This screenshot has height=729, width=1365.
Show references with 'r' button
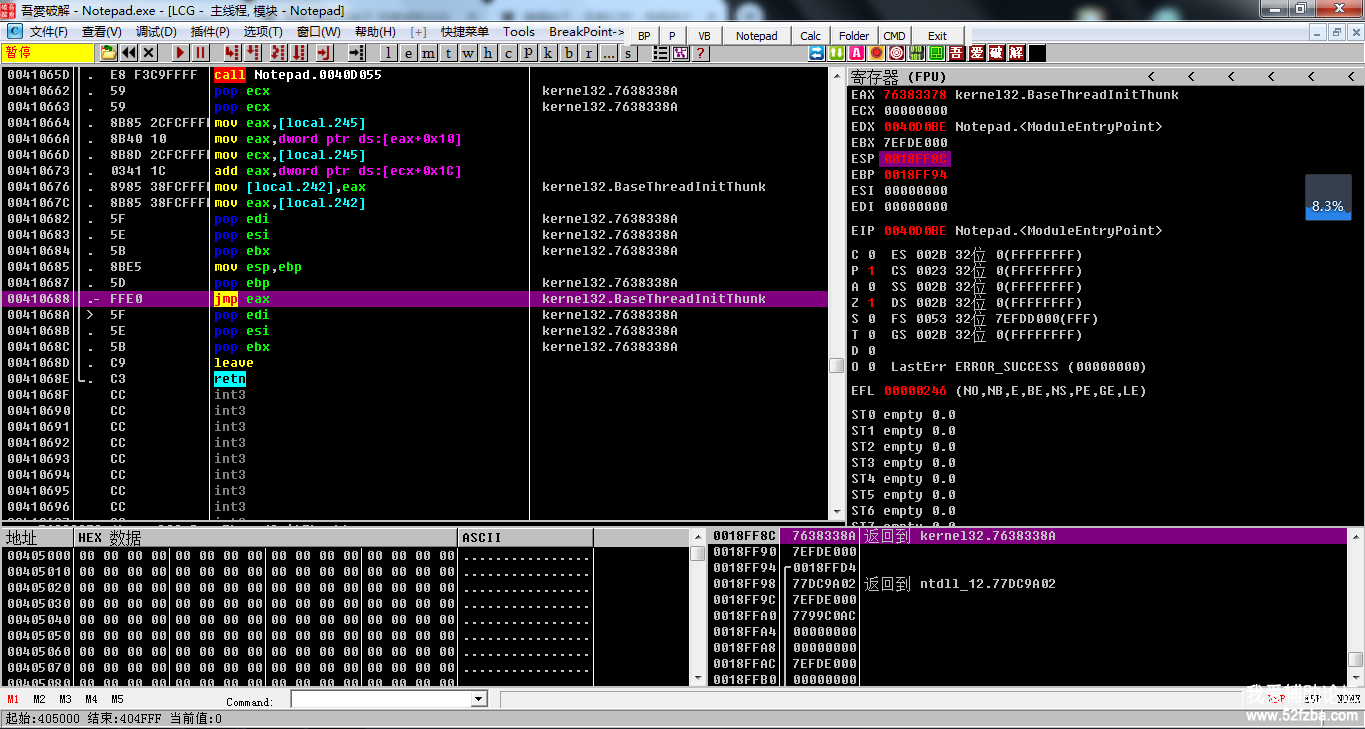click(588, 53)
